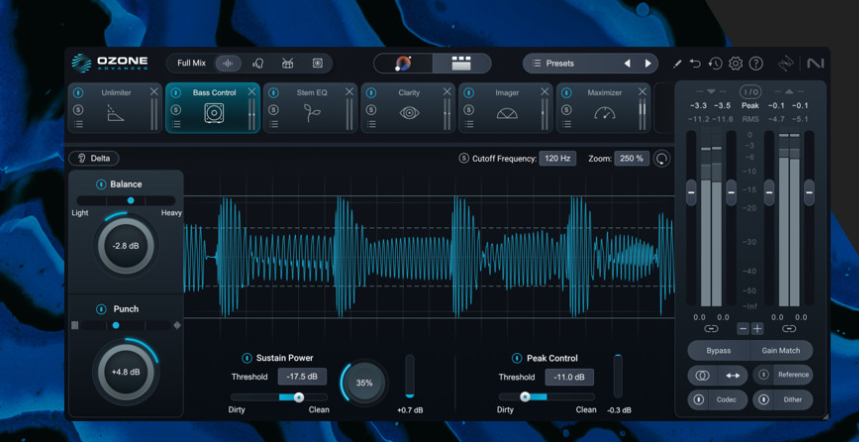Toggle Stem EQ module power
The height and width of the screenshot is (442, 859).
click(x=273, y=93)
